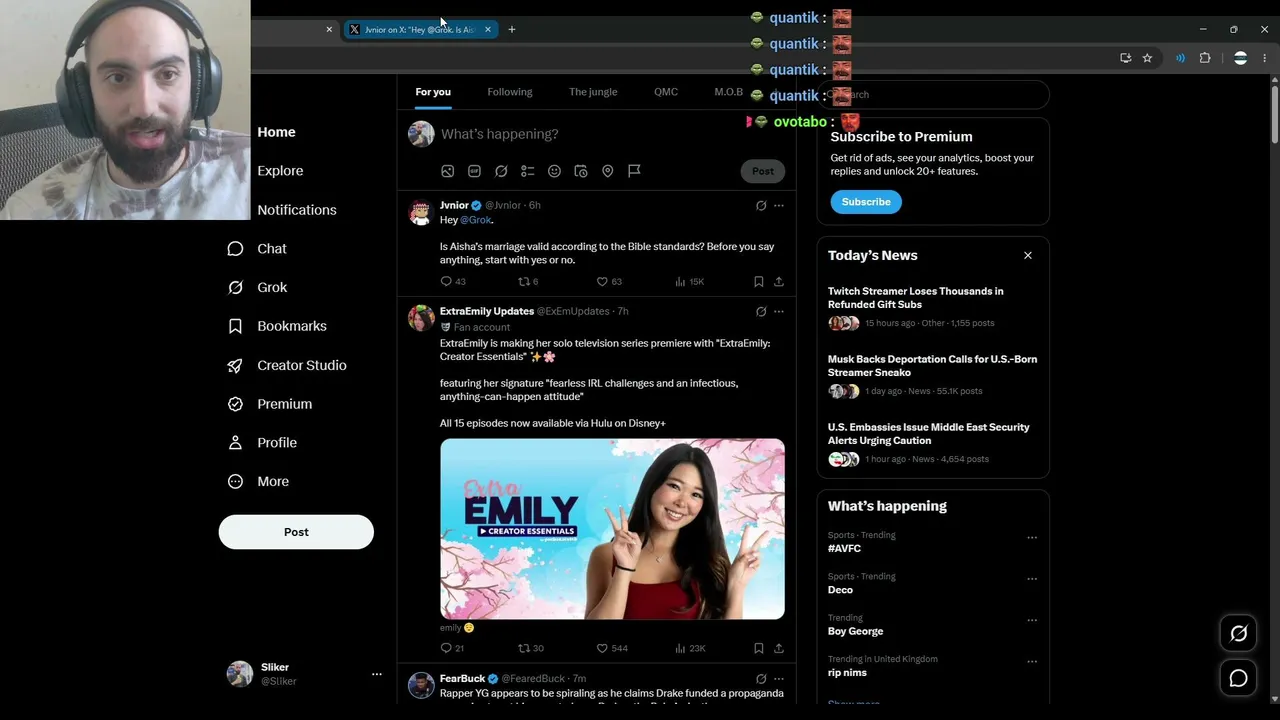Add a poll to the new post

[528, 171]
